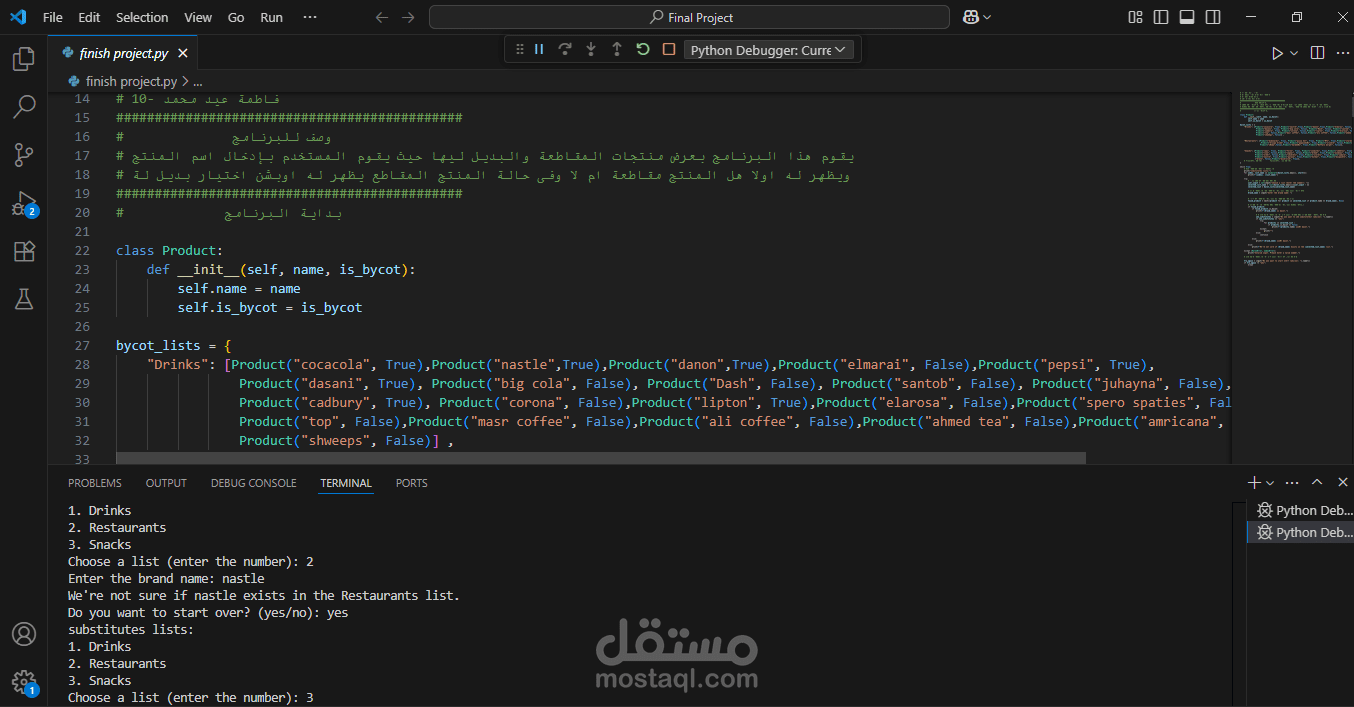Open the editor More Actions ellipsis
This screenshot has height=707, width=1354.
coord(1342,53)
